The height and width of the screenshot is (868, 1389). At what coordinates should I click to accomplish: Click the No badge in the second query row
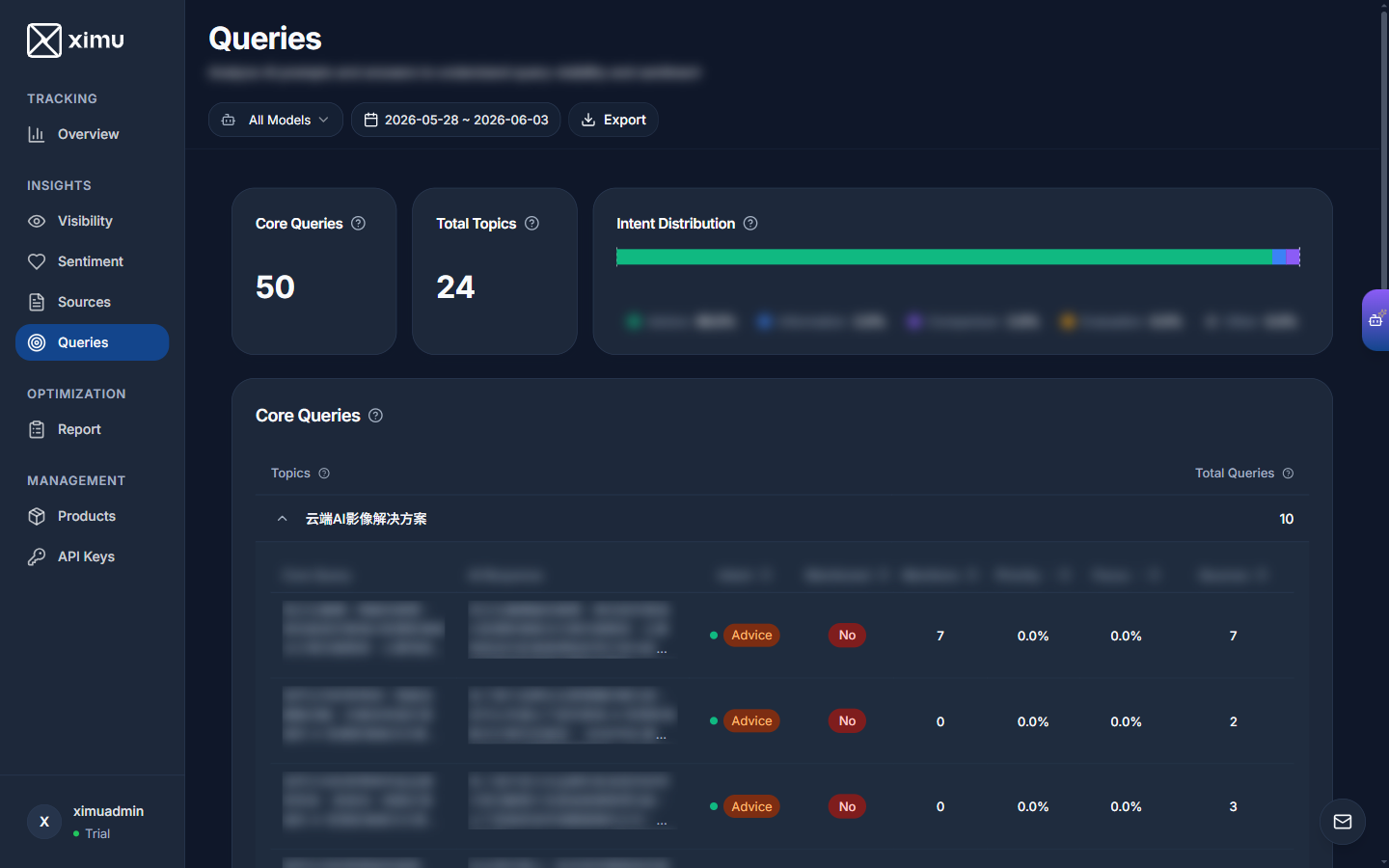tap(847, 721)
